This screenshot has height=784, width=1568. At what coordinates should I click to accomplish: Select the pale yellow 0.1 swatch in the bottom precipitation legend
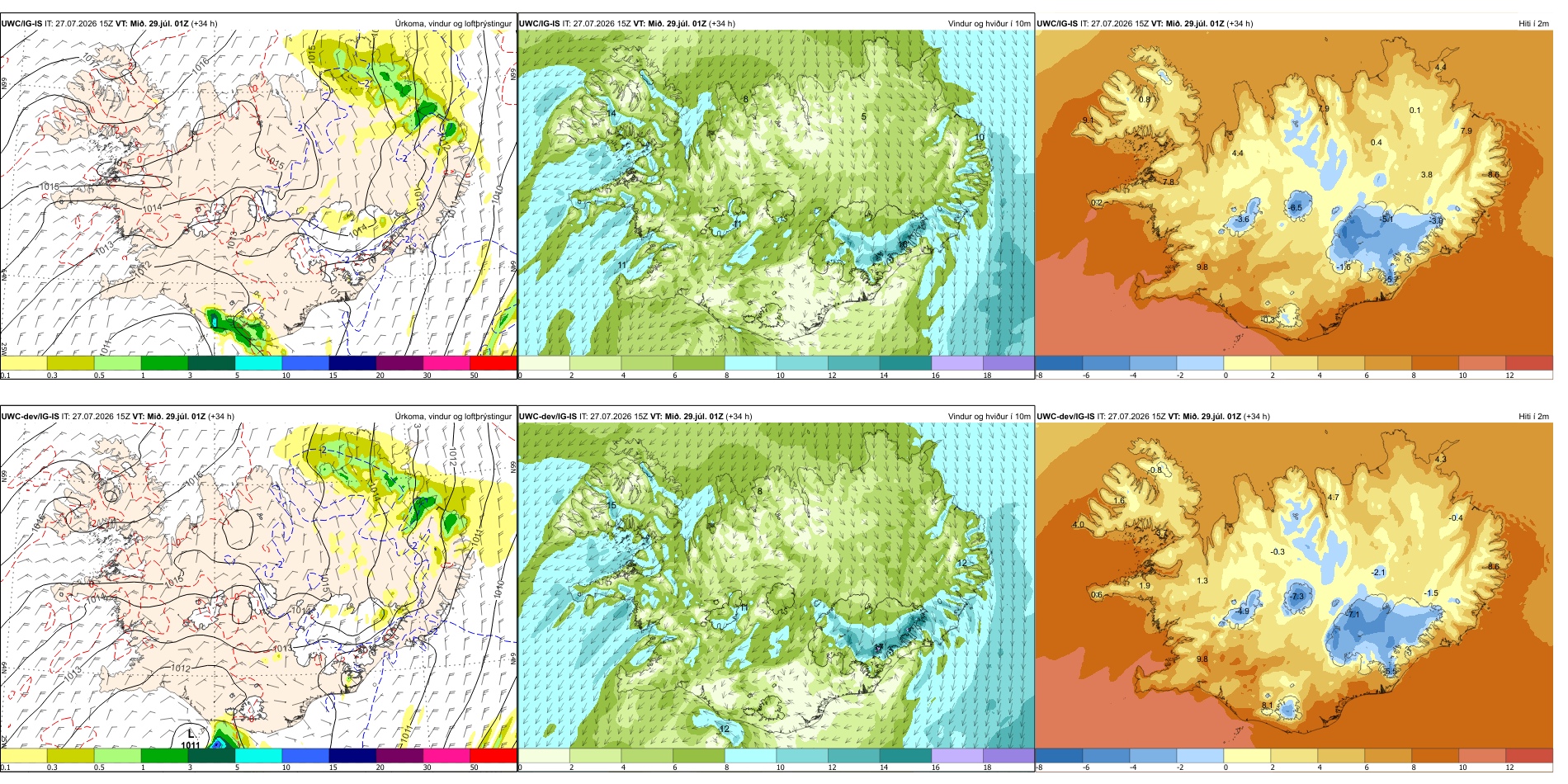point(23,755)
